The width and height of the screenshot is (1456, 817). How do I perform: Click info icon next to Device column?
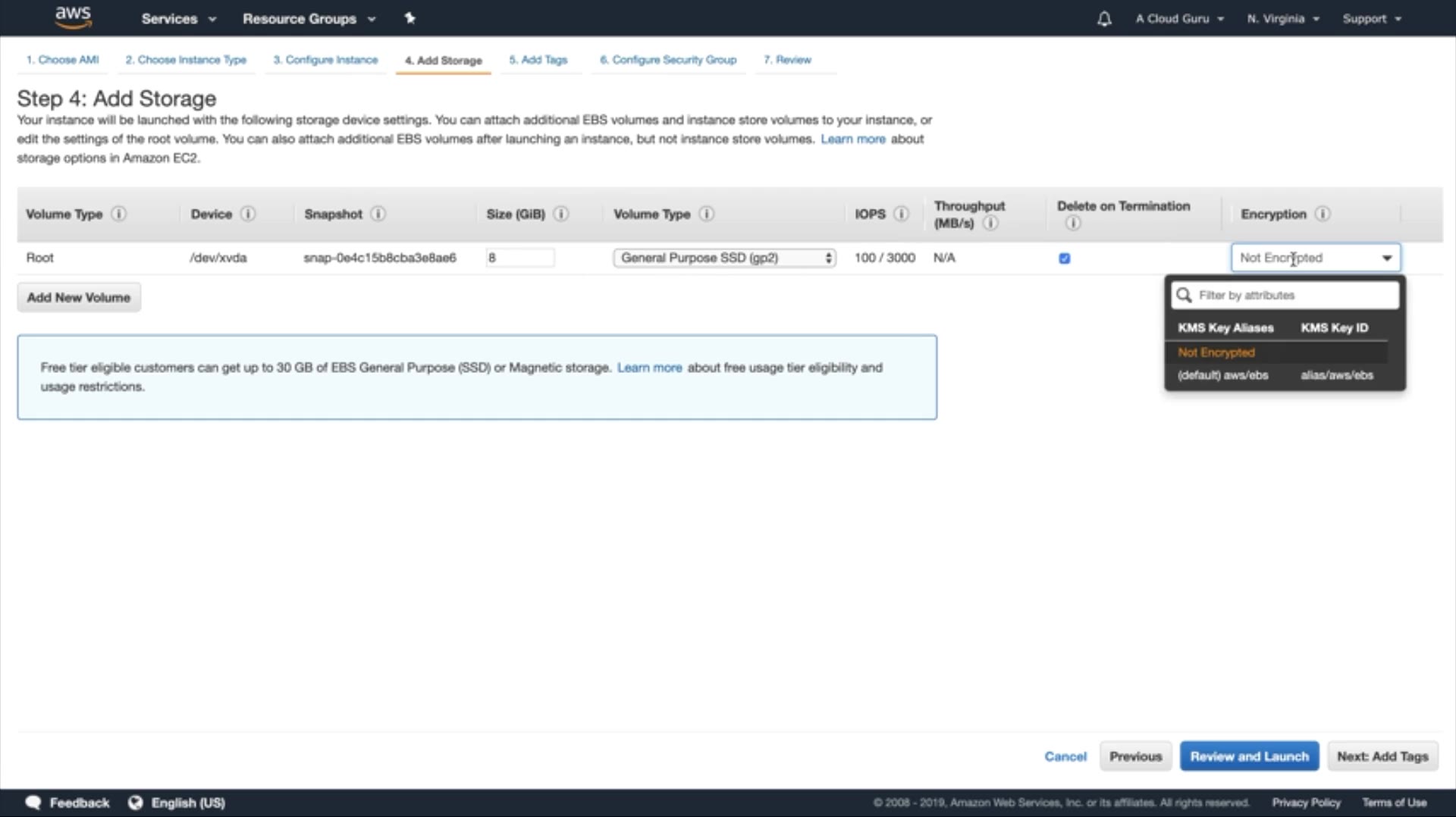248,214
